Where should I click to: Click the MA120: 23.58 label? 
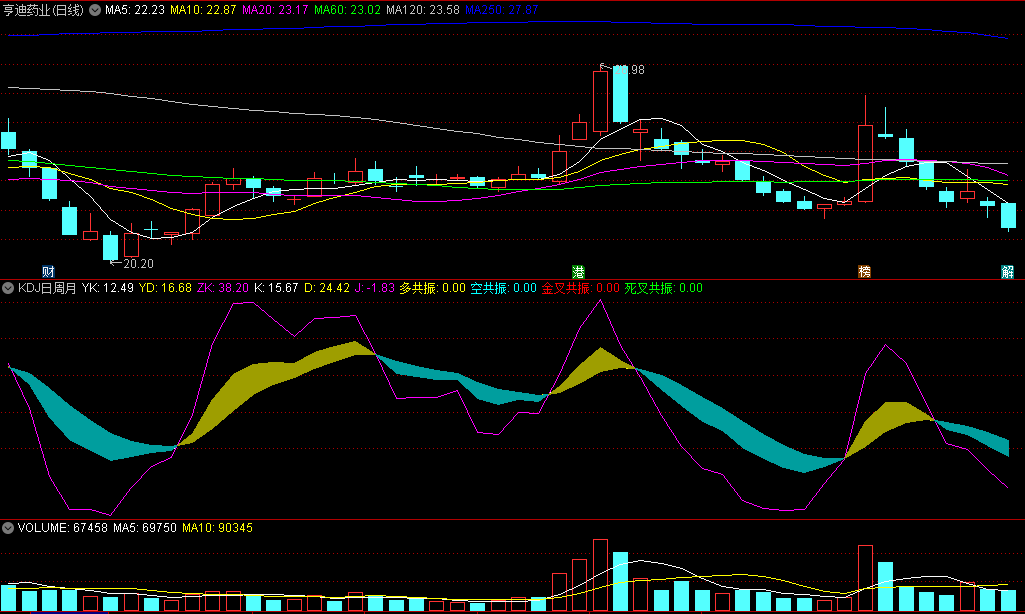pyautogui.click(x=422, y=10)
